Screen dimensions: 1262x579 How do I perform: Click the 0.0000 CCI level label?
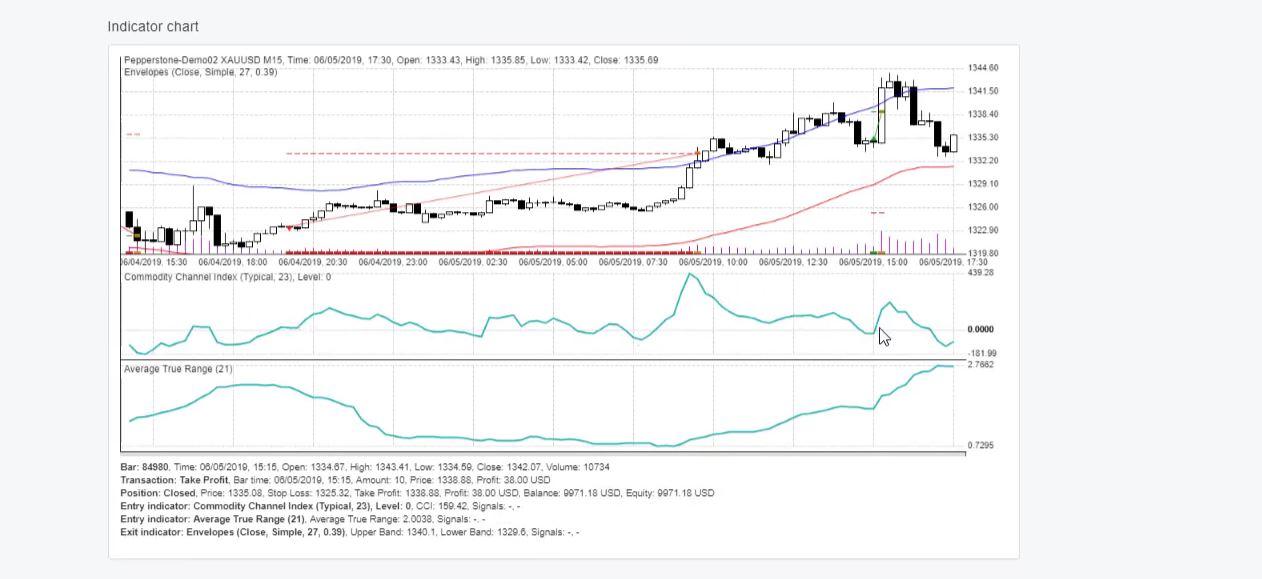pos(981,329)
